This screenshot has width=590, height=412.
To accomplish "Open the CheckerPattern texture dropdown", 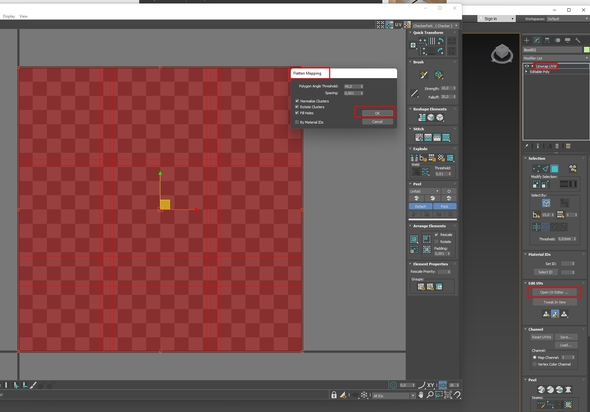I will pyautogui.click(x=435, y=26).
